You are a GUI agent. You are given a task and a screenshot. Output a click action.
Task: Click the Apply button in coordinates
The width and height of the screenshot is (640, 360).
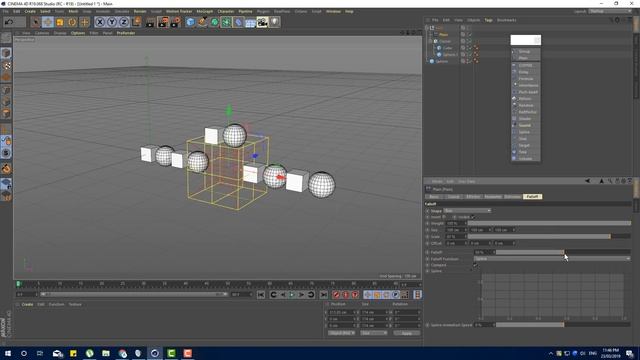[x=407, y=333]
